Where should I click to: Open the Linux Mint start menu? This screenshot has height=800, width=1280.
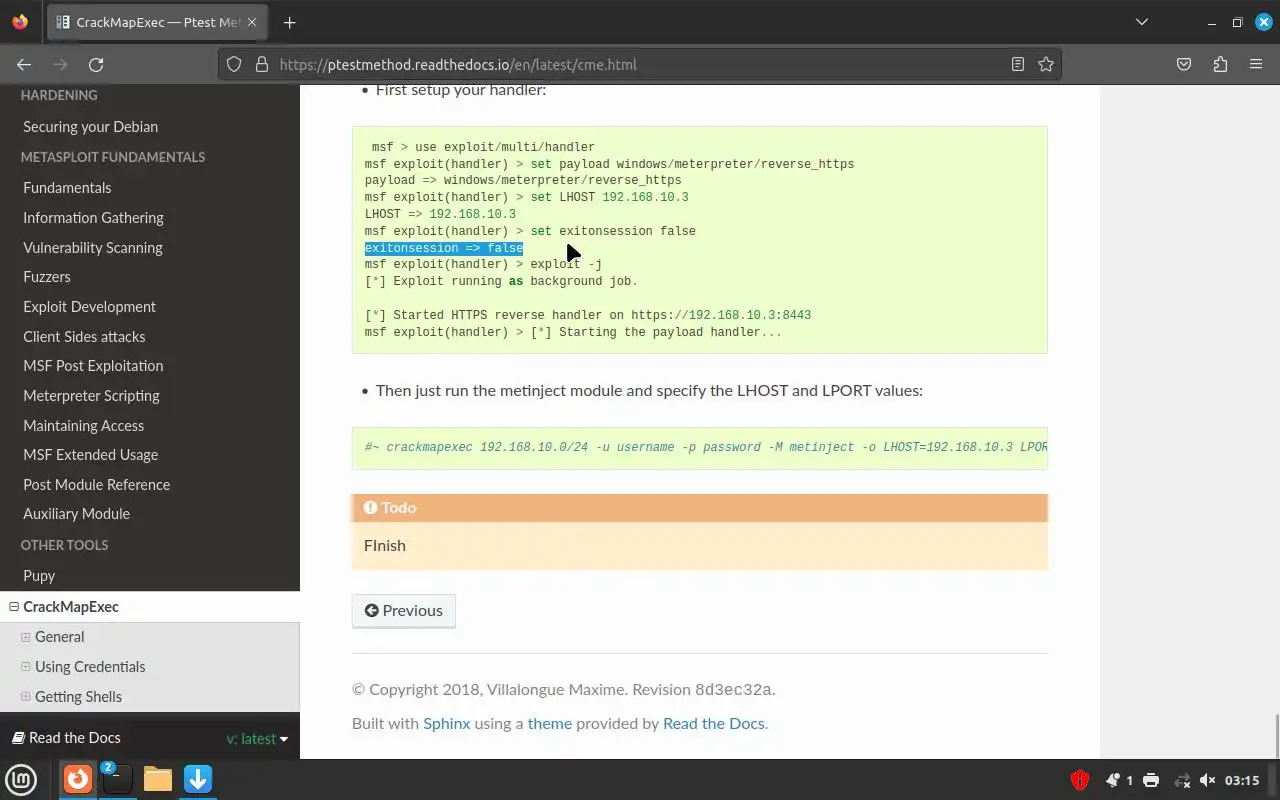pos(21,779)
